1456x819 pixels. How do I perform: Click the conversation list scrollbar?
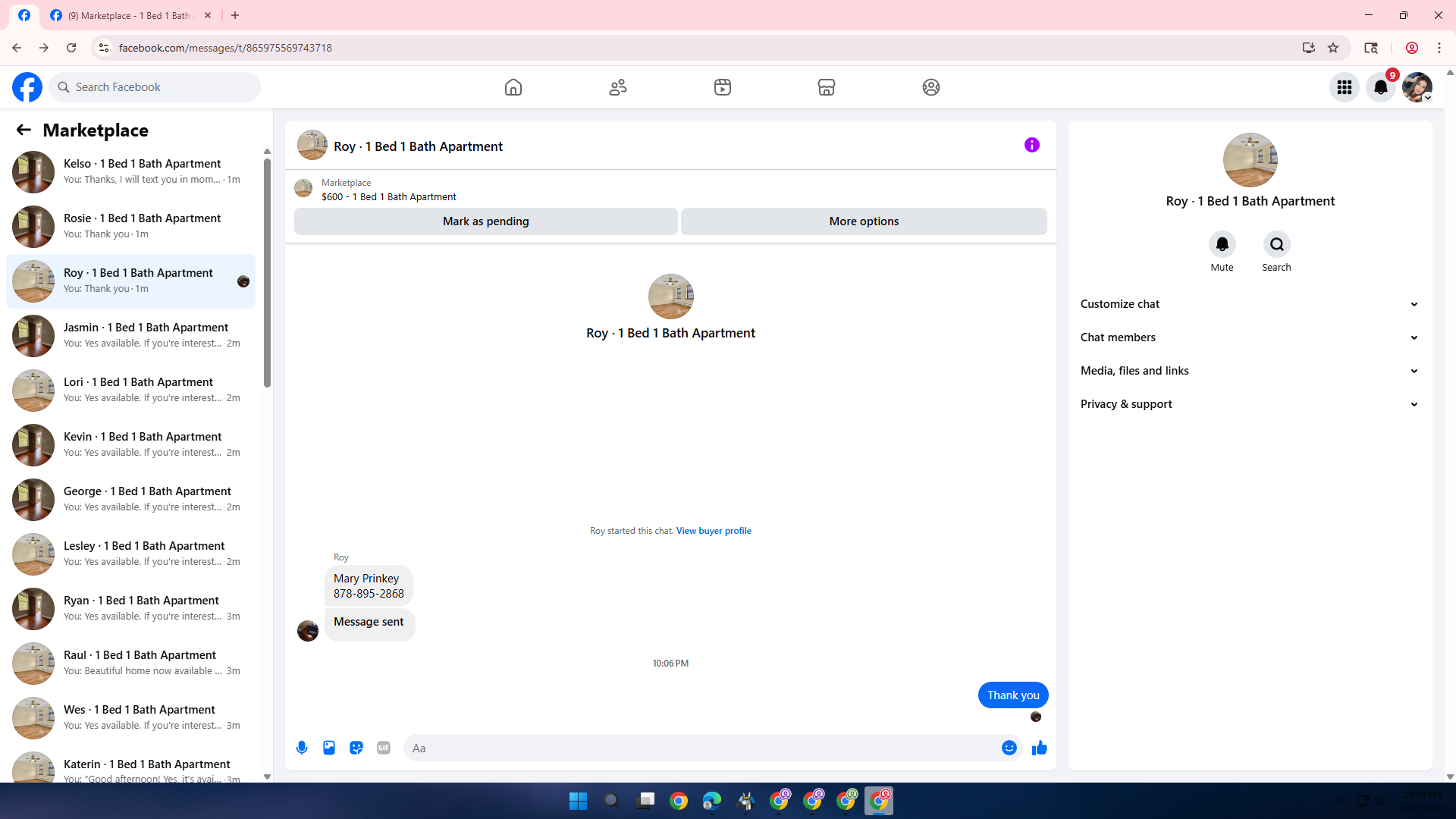pos(267,273)
